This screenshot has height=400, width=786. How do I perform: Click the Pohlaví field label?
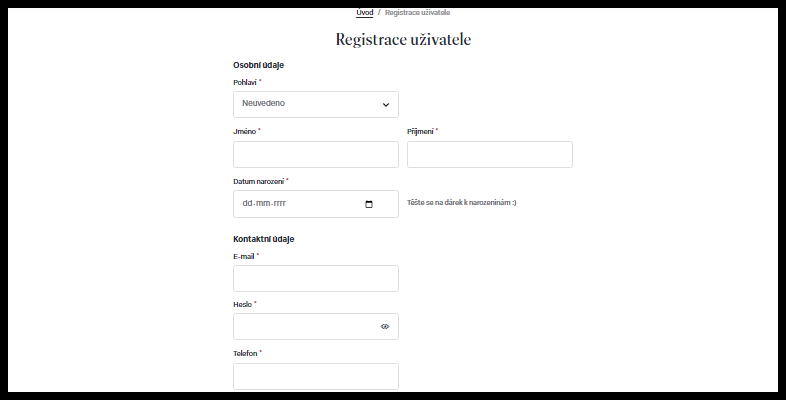(245, 82)
